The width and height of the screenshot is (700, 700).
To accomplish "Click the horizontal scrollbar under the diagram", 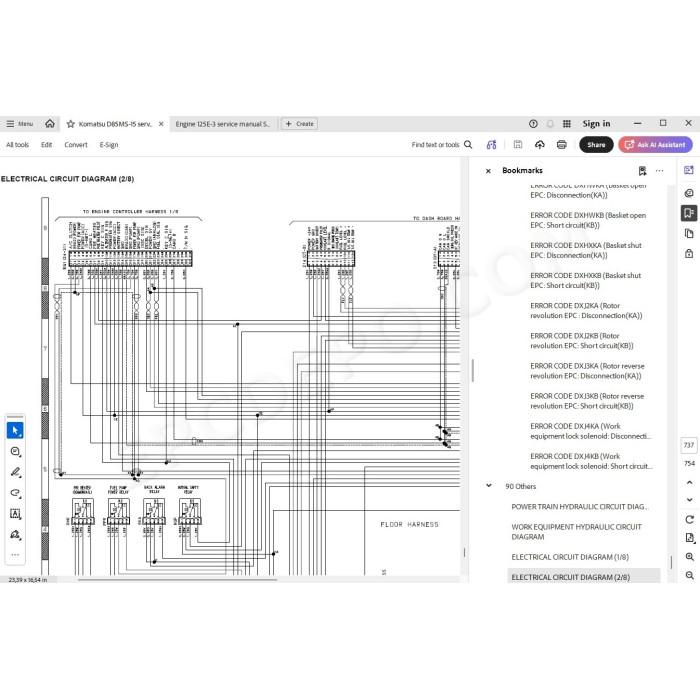I will (x=178, y=580).
